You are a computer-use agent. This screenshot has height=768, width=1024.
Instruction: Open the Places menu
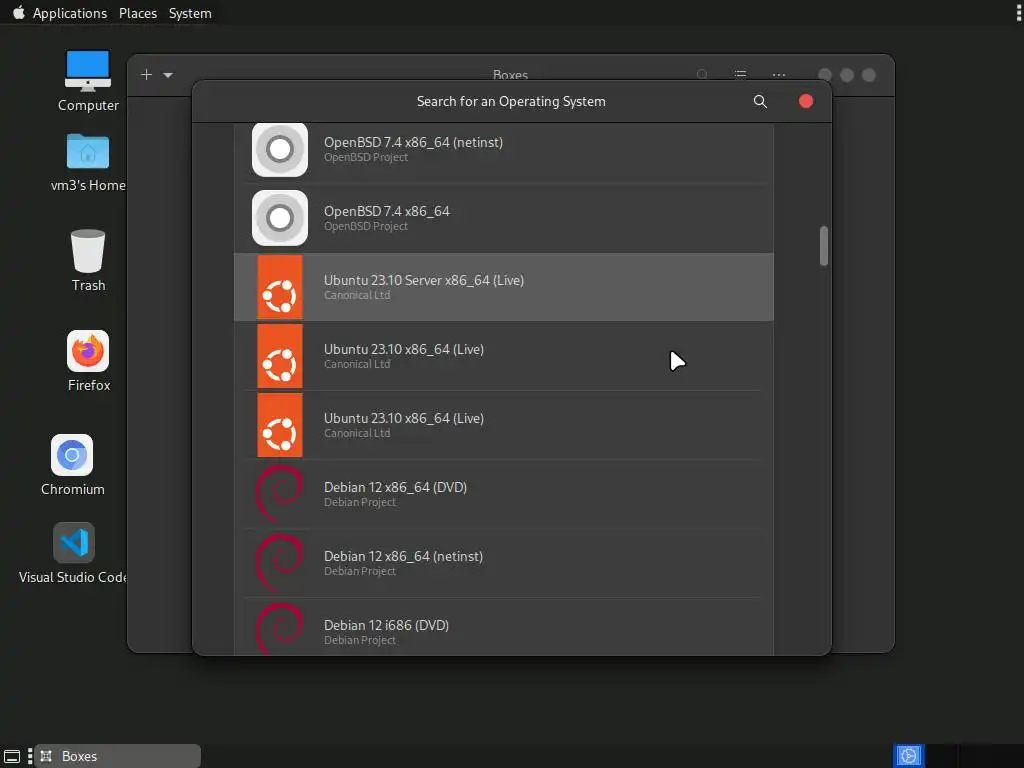click(138, 13)
